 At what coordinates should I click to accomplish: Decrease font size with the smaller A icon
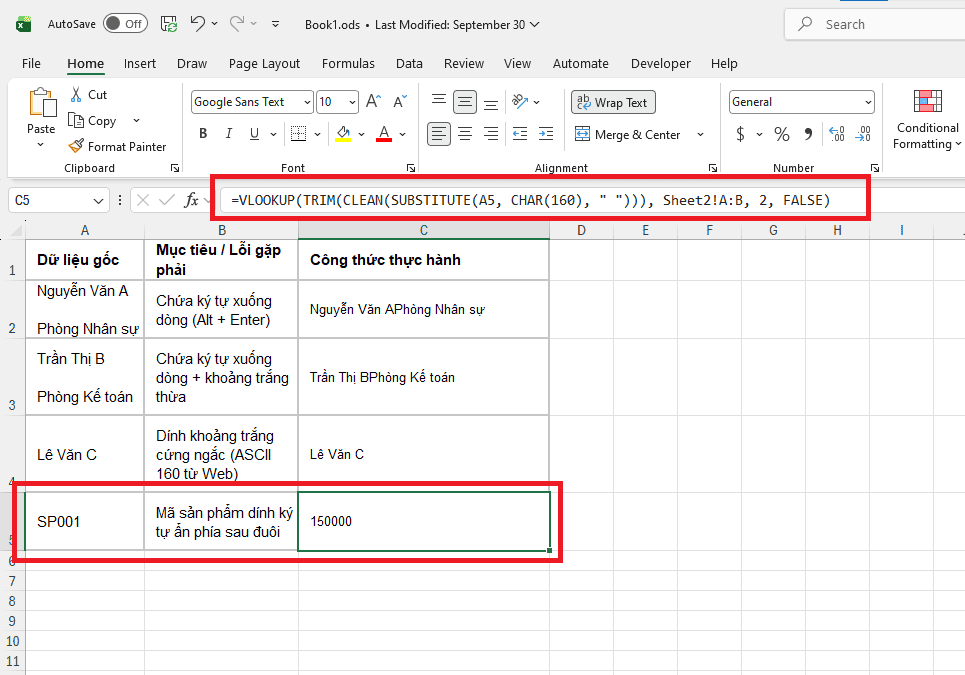(x=400, y=102)
